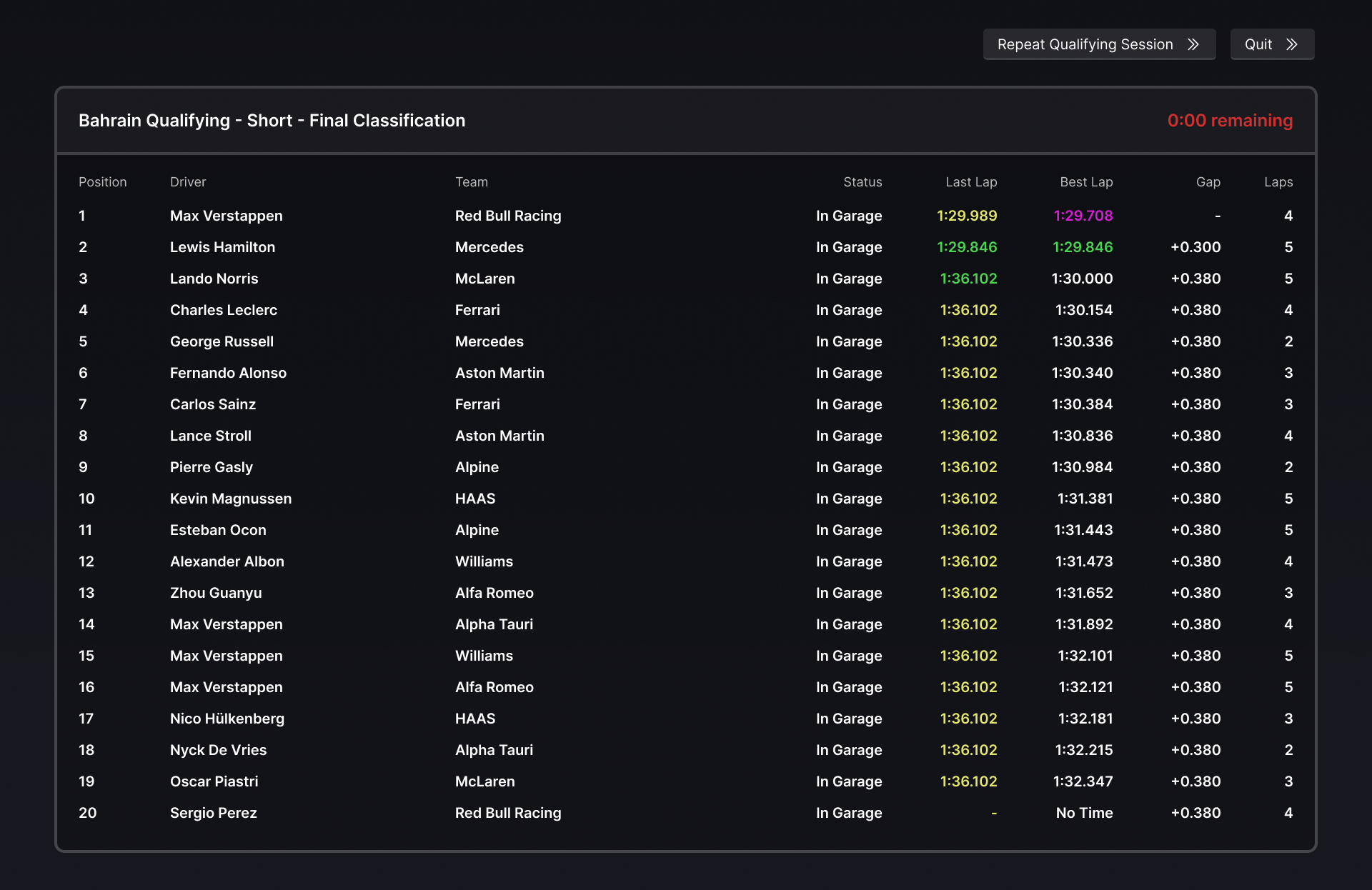Image resolution: width=1372 pixels, height=890 pixels.
Task: Click Oscar Piastri's McLaren team cell
Action: pyautogui.click(x=484, y=781)
